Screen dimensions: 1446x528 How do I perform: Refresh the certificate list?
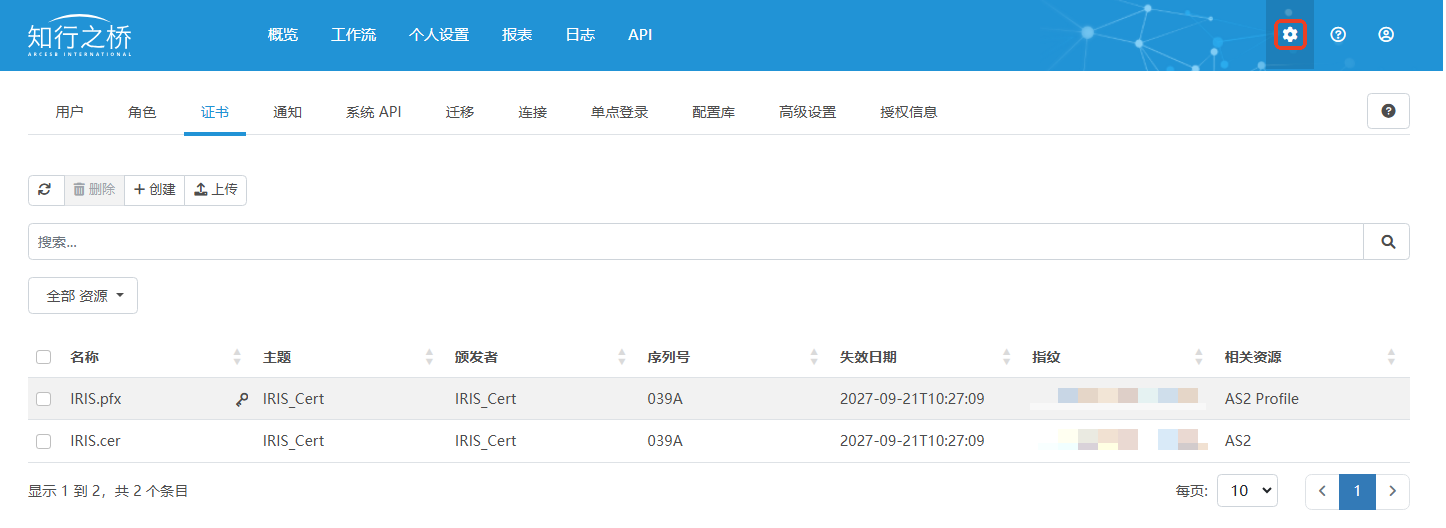click(x=45, y=190)
